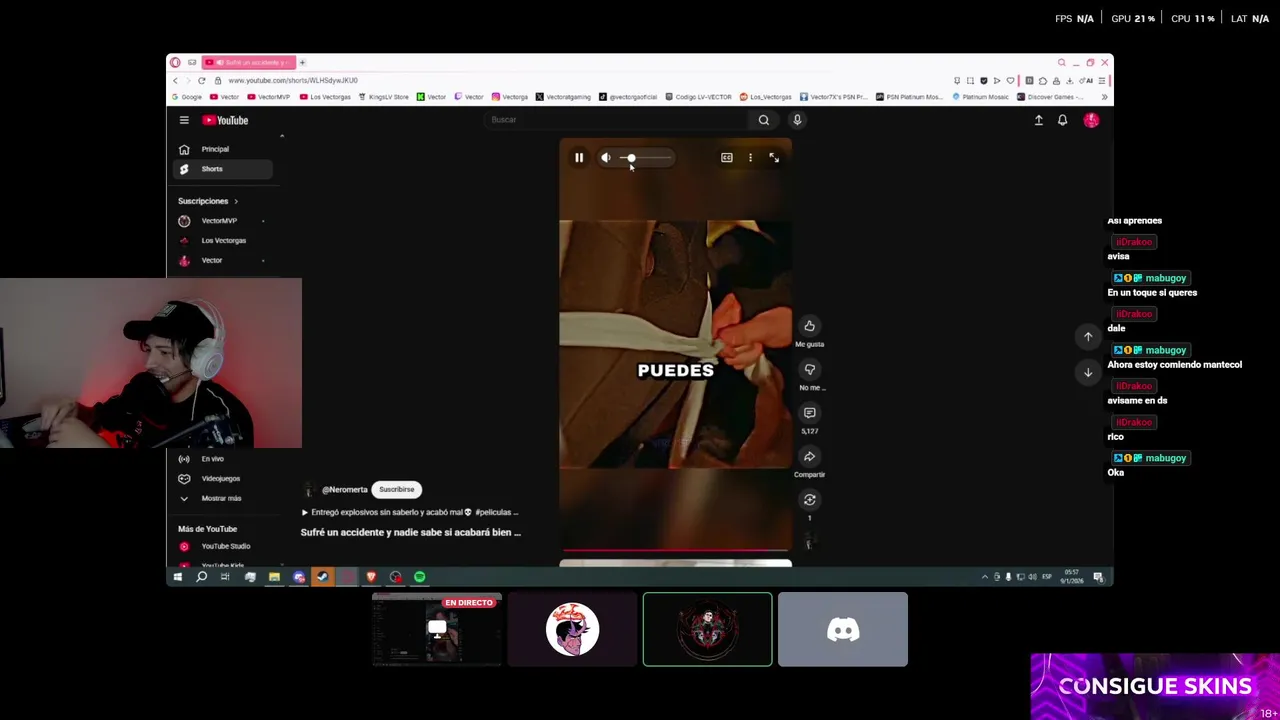This screenshot has height=720, width=1280.
Task: Open a new browser tab with plus
Action: tap(302, 62)
